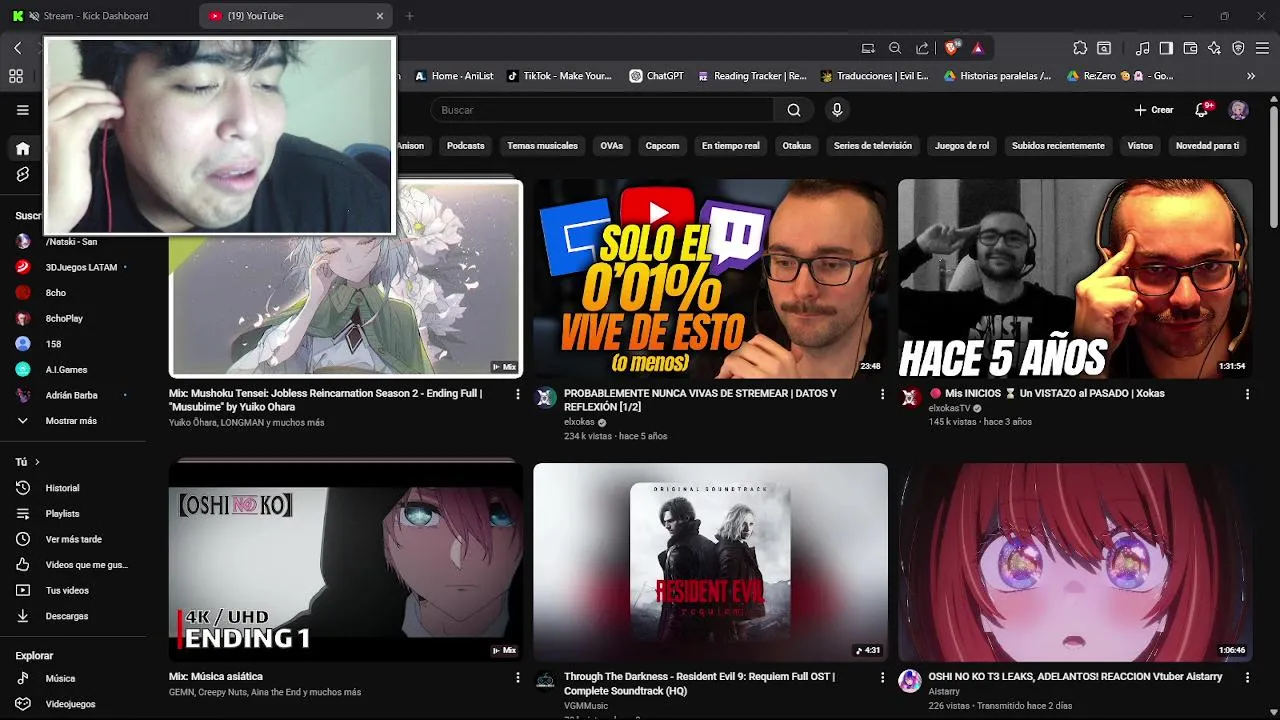Open the Historial sidebar entry
Image resolution: width=1280 pixels, height=720 pixels.
pyautogui.click(x=72, y=488)
